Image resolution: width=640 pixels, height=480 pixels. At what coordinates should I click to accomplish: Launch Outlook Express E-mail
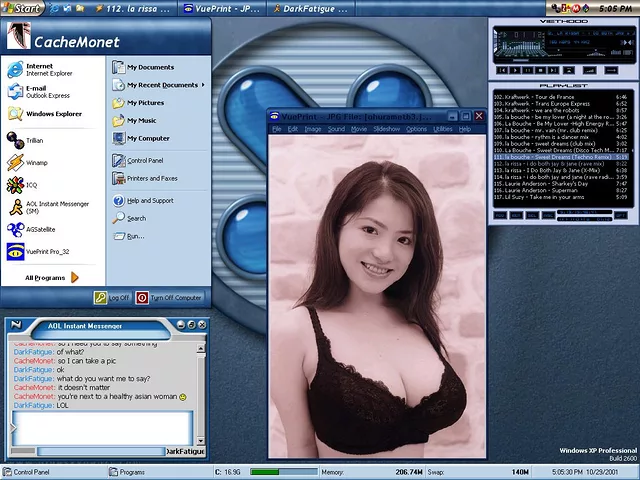click(x=40, y=92)
